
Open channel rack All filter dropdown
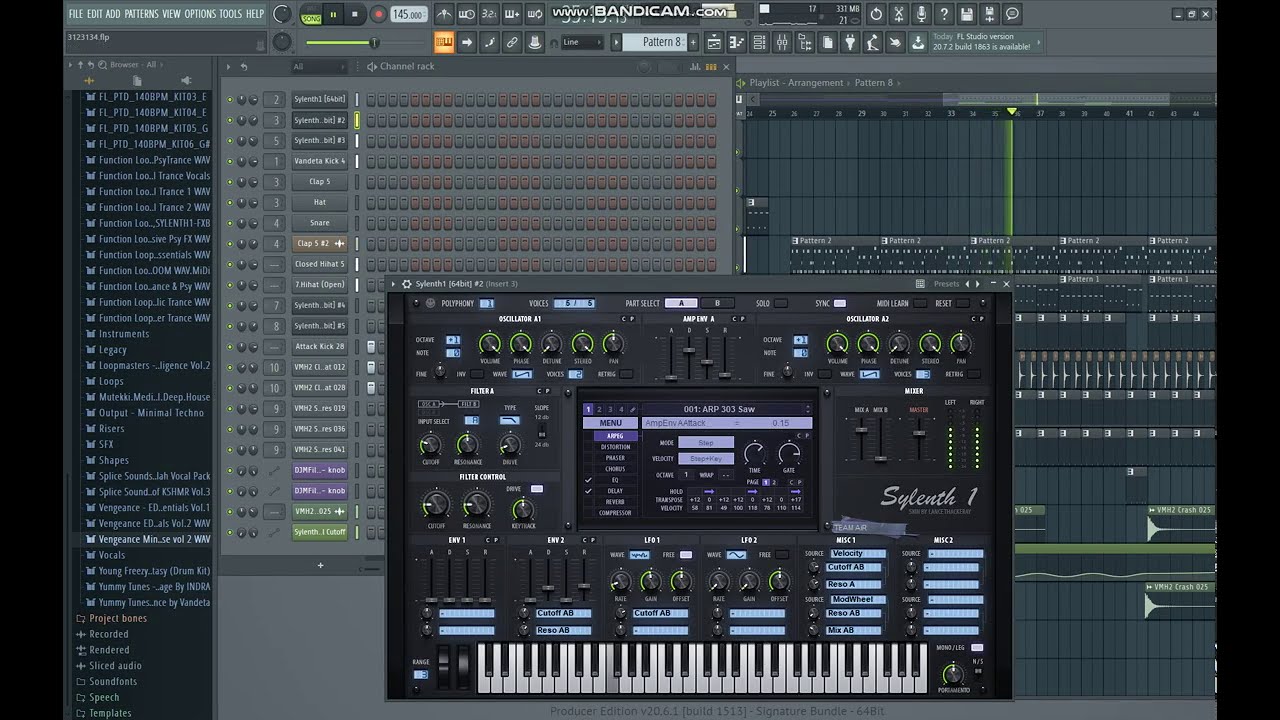click(x=320, y=67)
